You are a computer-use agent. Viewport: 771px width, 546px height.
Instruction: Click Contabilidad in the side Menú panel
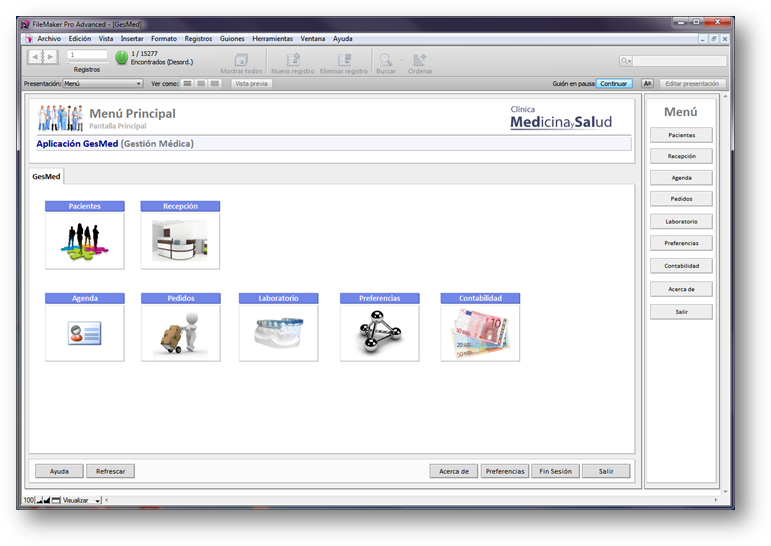pos(682,266)
